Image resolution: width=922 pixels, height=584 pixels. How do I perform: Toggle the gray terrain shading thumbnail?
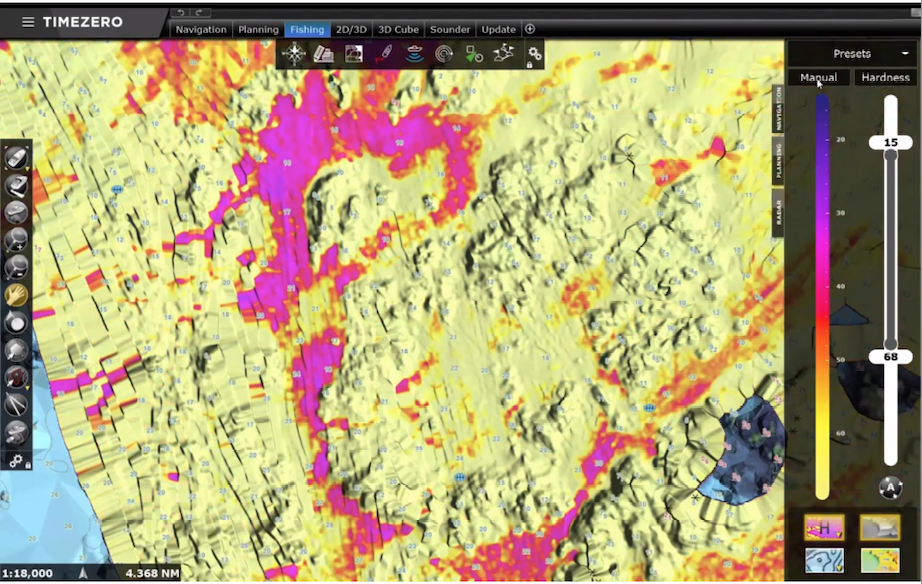point(880,527)
